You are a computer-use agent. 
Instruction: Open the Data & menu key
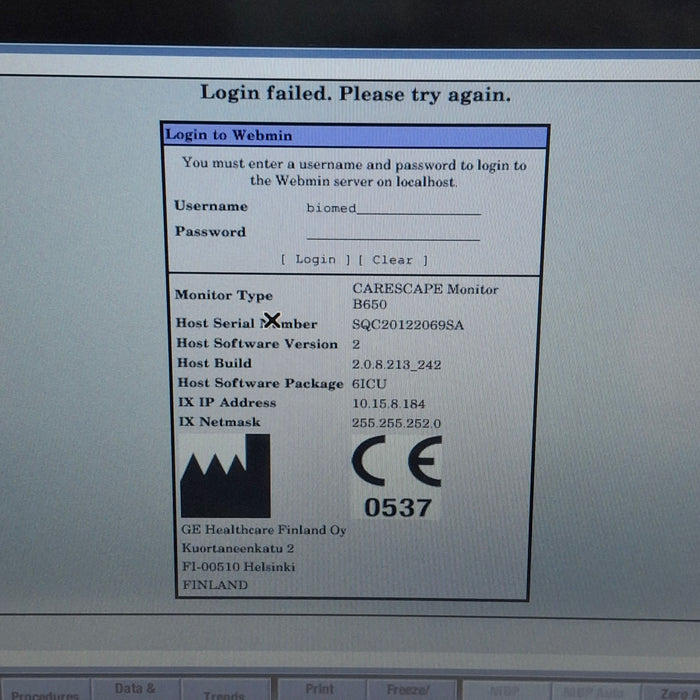[x=135, y=689]
